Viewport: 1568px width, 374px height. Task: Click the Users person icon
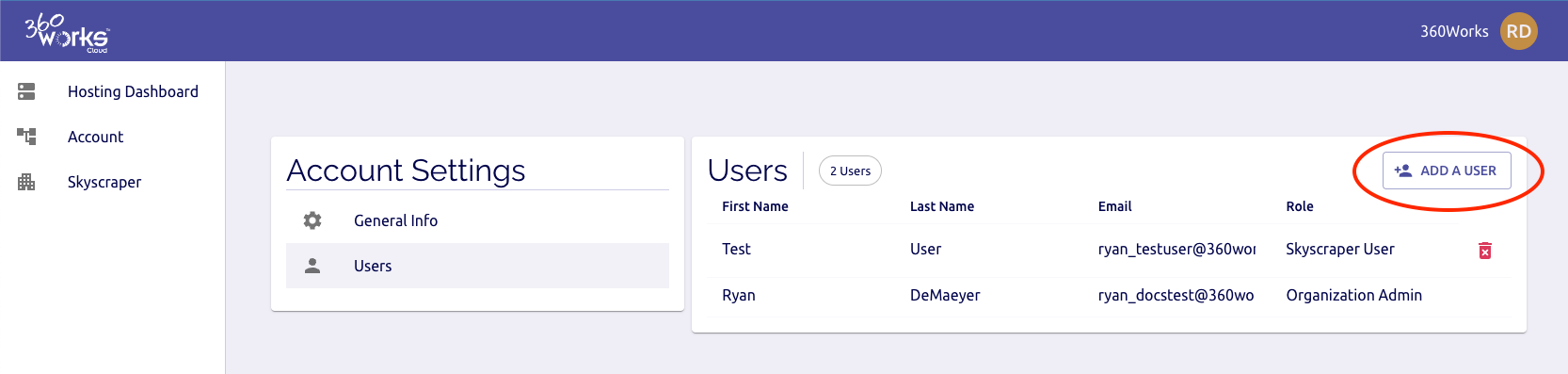point(312,266)
